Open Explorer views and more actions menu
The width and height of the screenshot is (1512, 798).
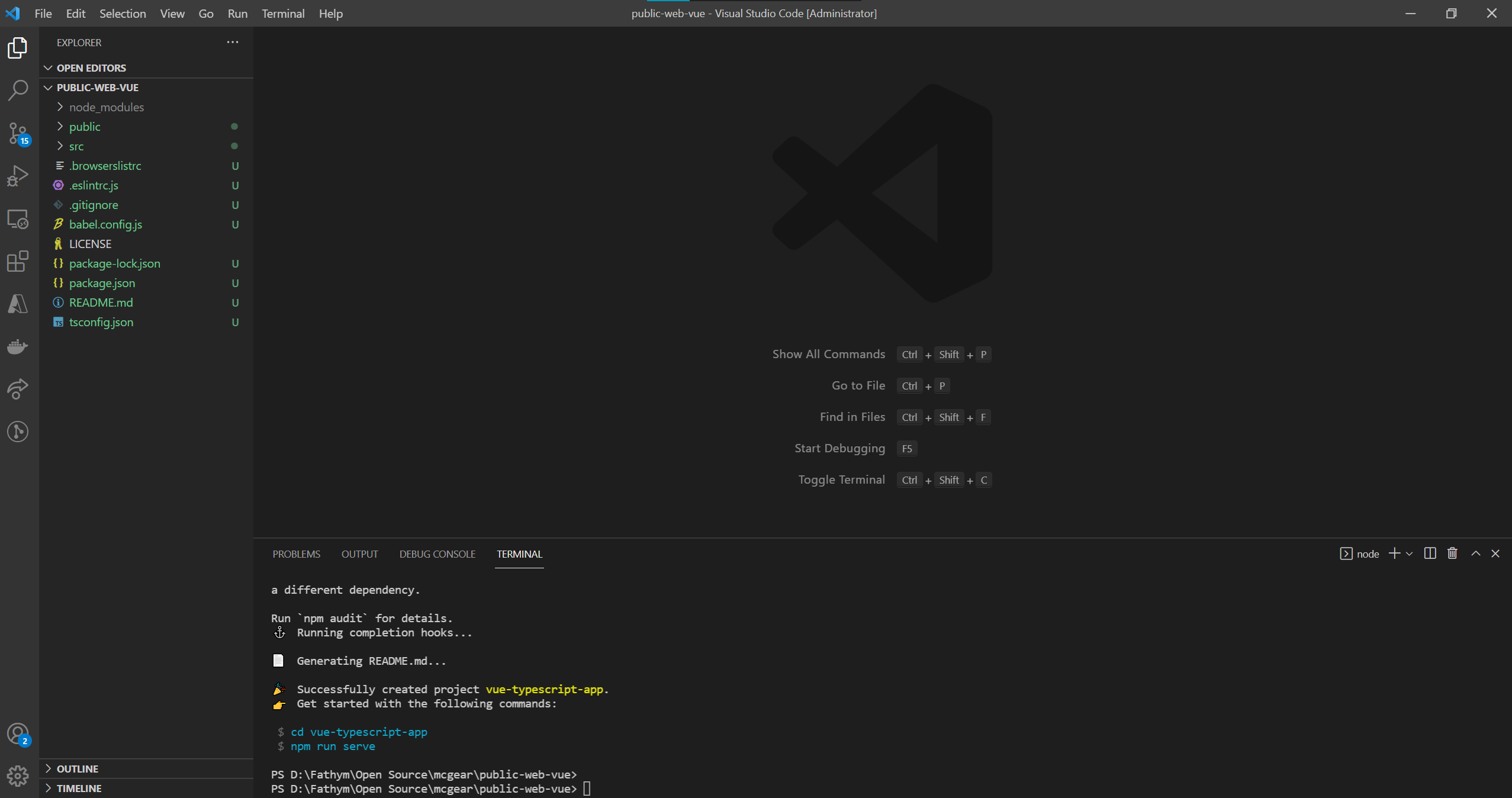pos(233,42)
